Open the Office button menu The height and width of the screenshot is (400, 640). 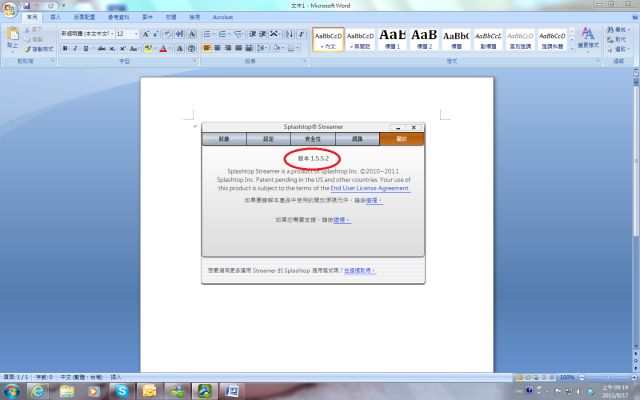click(x=9, y=10)
